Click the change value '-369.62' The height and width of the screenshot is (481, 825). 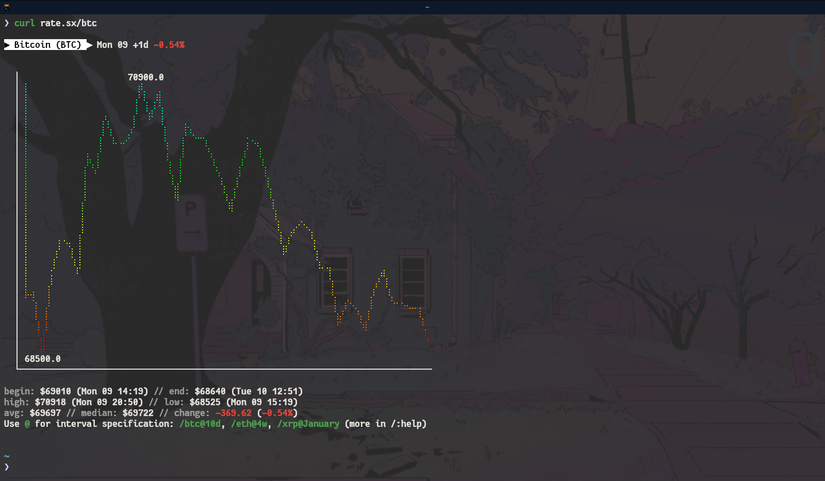(234, 413)
